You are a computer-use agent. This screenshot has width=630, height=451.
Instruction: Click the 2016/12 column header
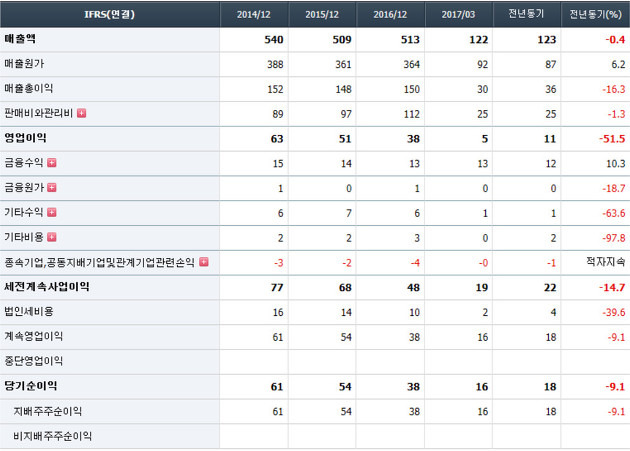click(x=391, y=14)
